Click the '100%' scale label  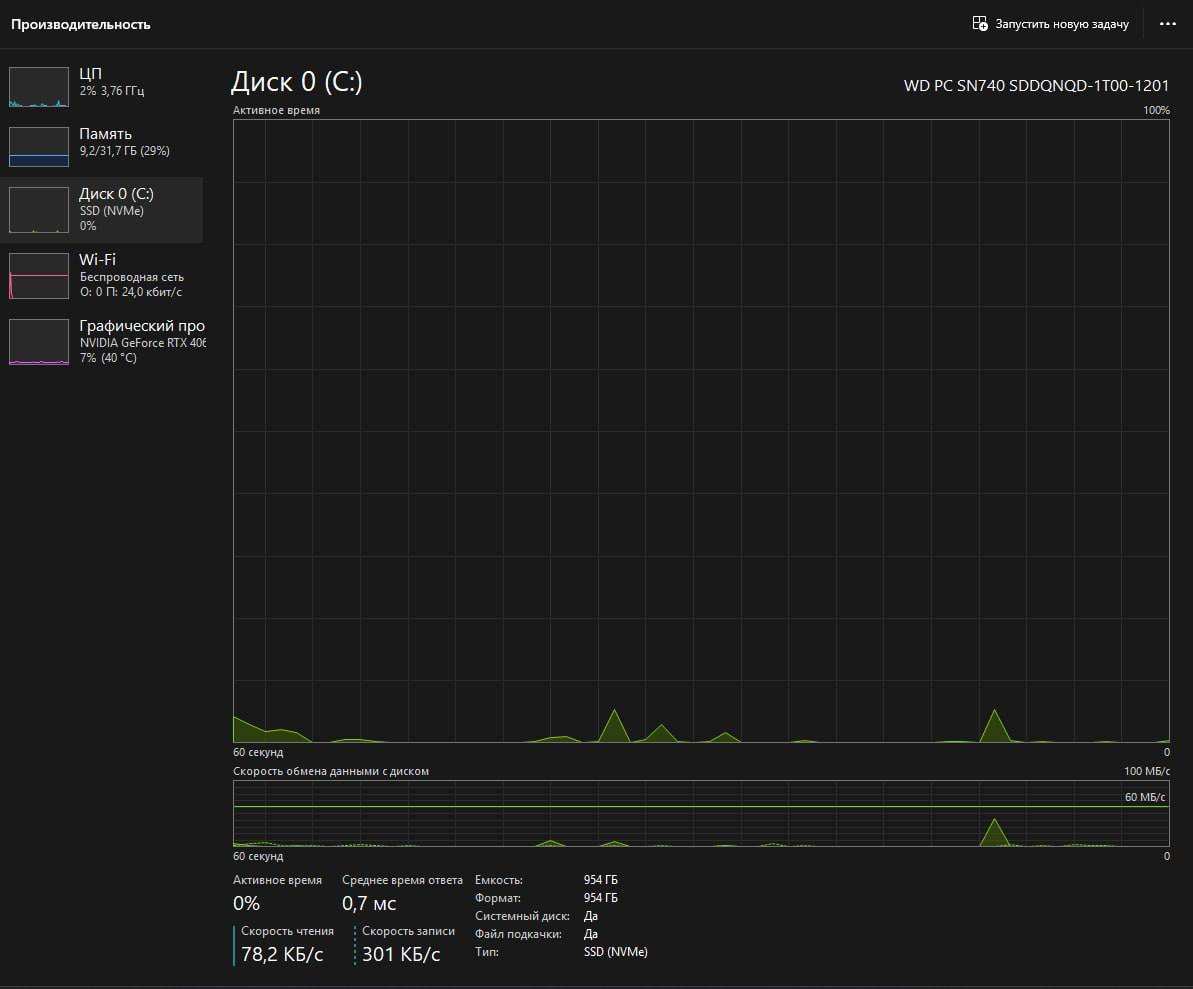[x=1156, y=110]
